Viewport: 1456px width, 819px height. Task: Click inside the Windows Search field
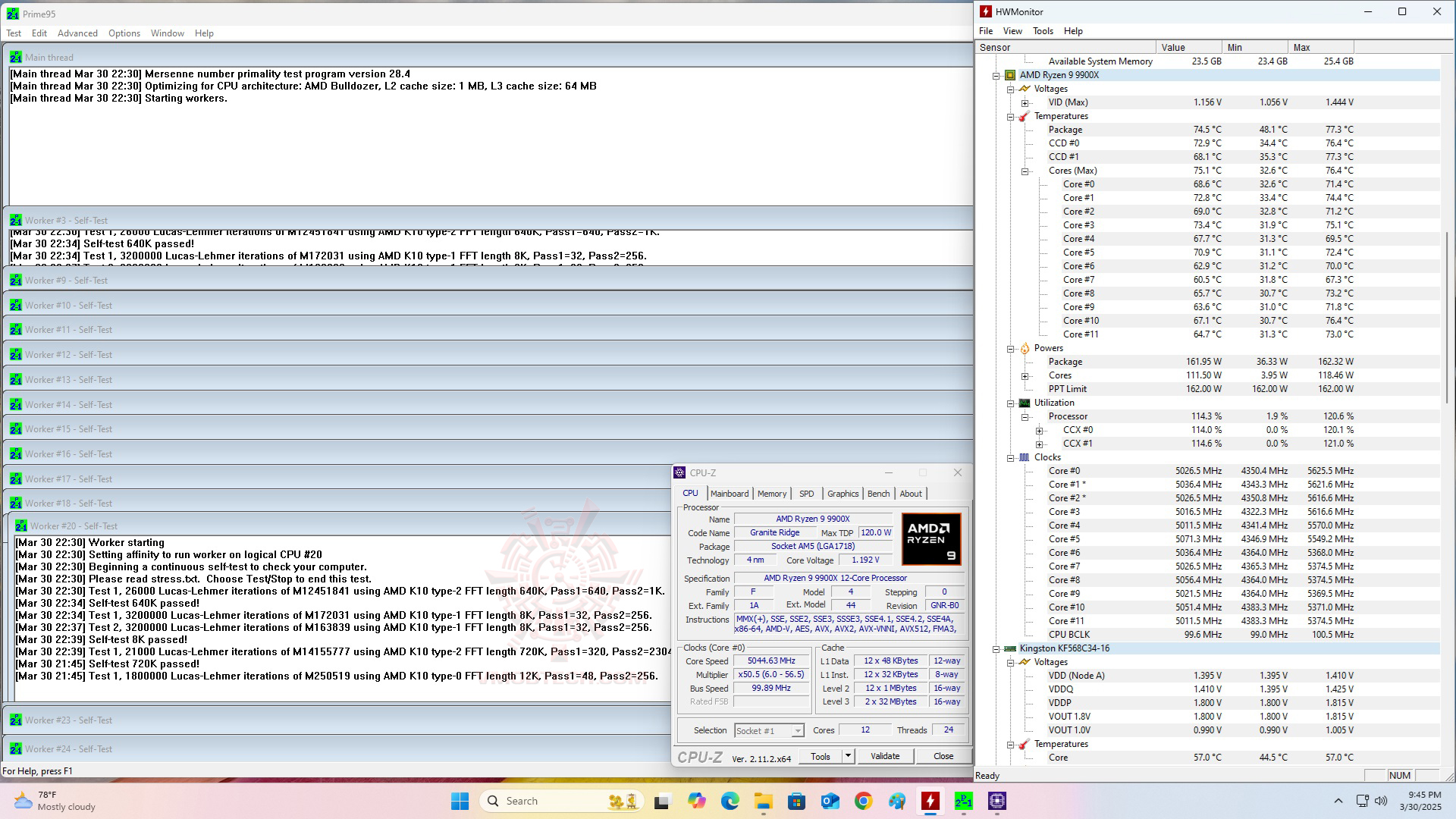point(561,801)
